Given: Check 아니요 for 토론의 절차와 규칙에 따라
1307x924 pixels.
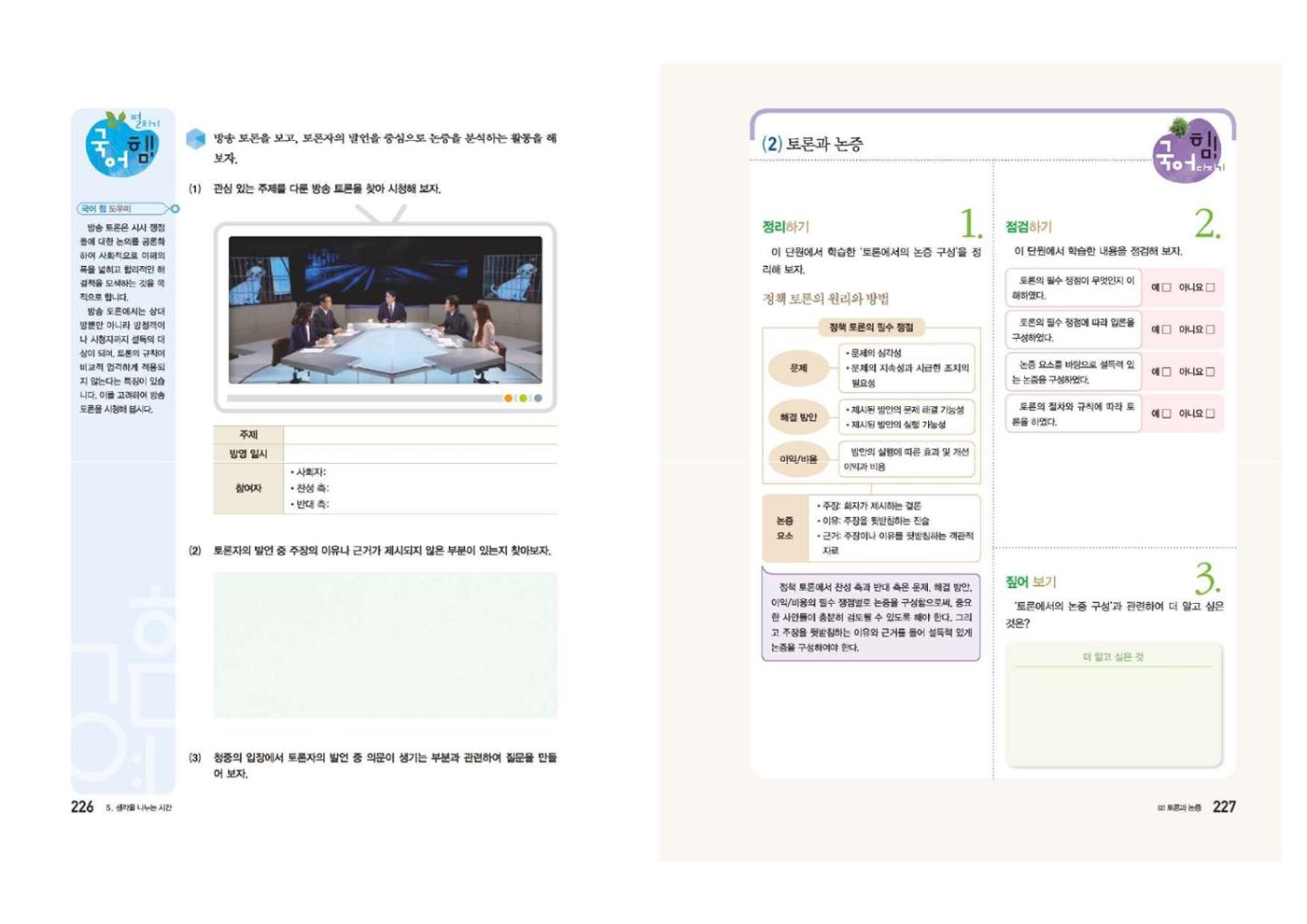Looking at the screenshot, I should pyautogui.click(x=1210, y=413).
